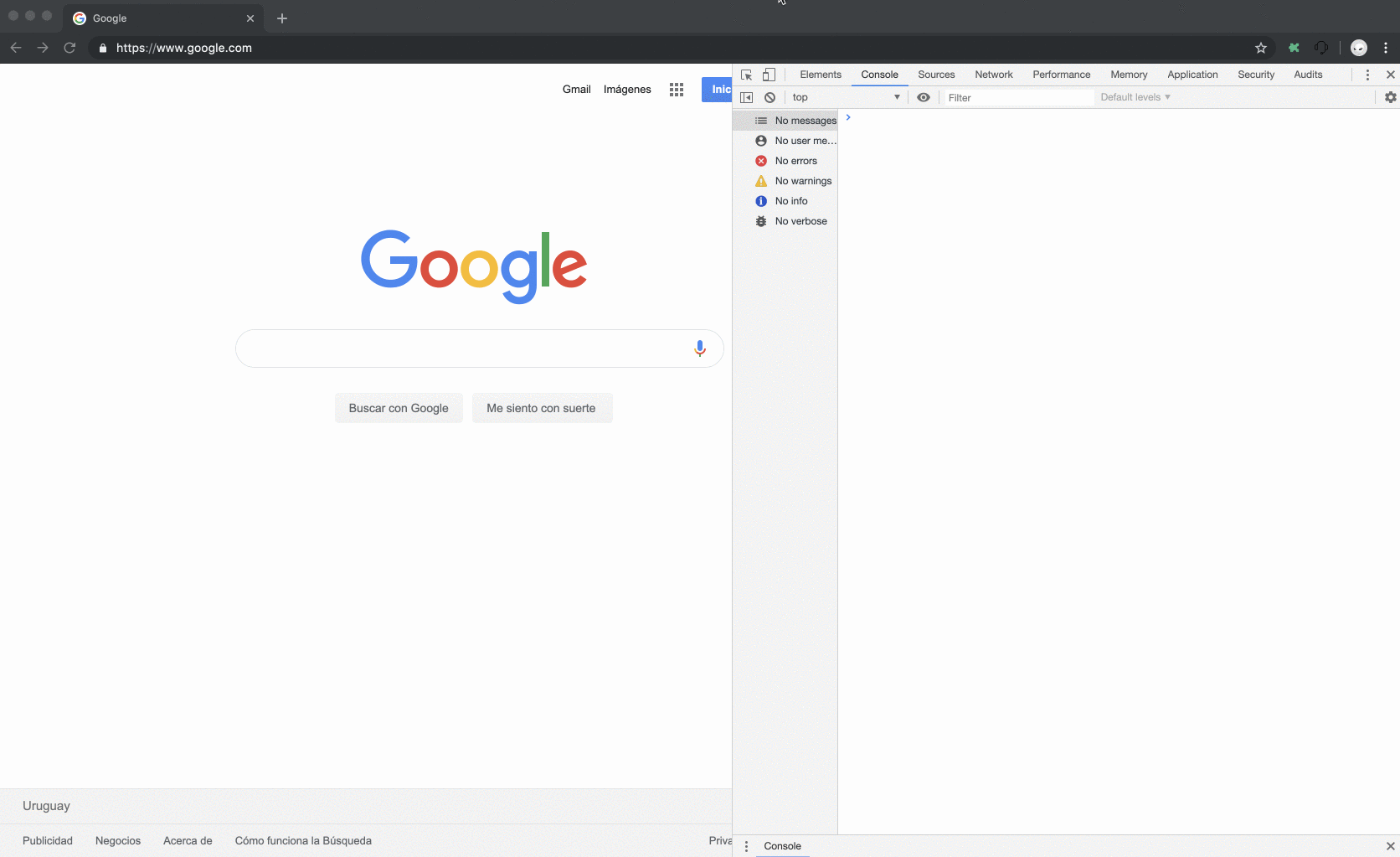
Task: Close the DevTools panel
Action: tap(1391, 75)
